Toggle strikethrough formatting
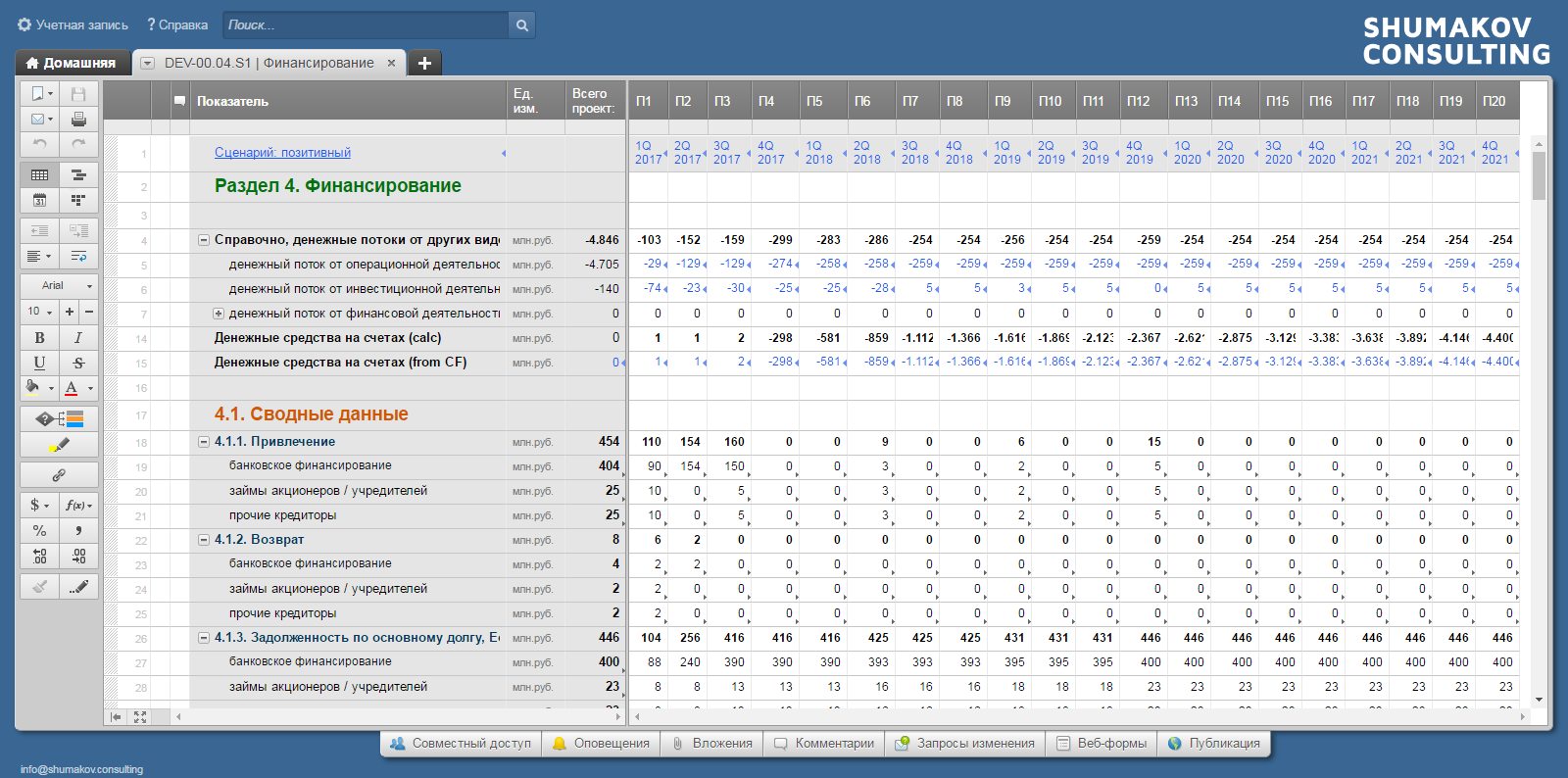This screenshot has height=778, width=1568. pyautogui.click(x=78, y=363)
